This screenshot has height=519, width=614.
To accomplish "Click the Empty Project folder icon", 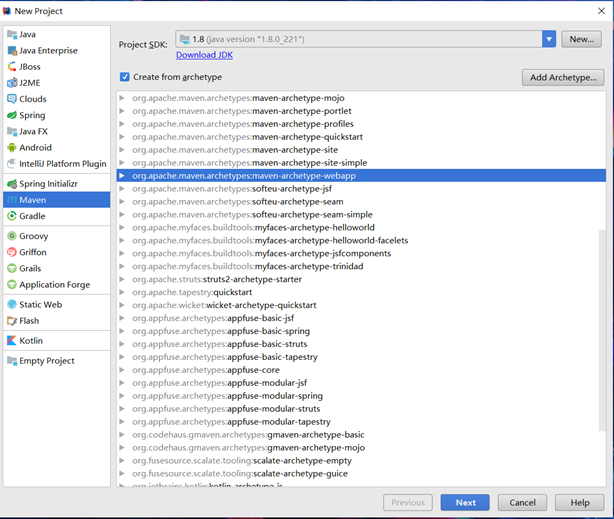I will pos(12,360).
